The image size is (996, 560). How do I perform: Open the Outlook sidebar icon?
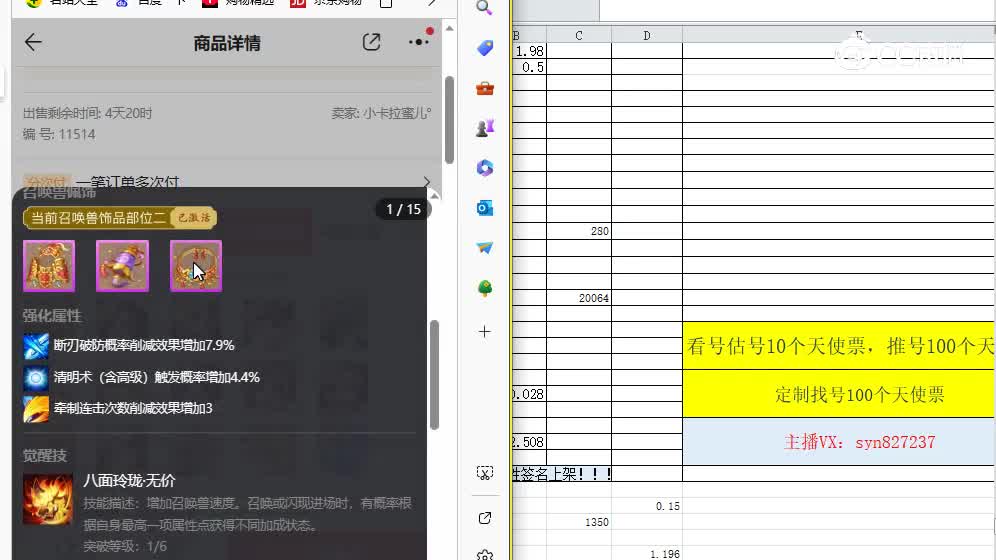click(x=485, y=208)
